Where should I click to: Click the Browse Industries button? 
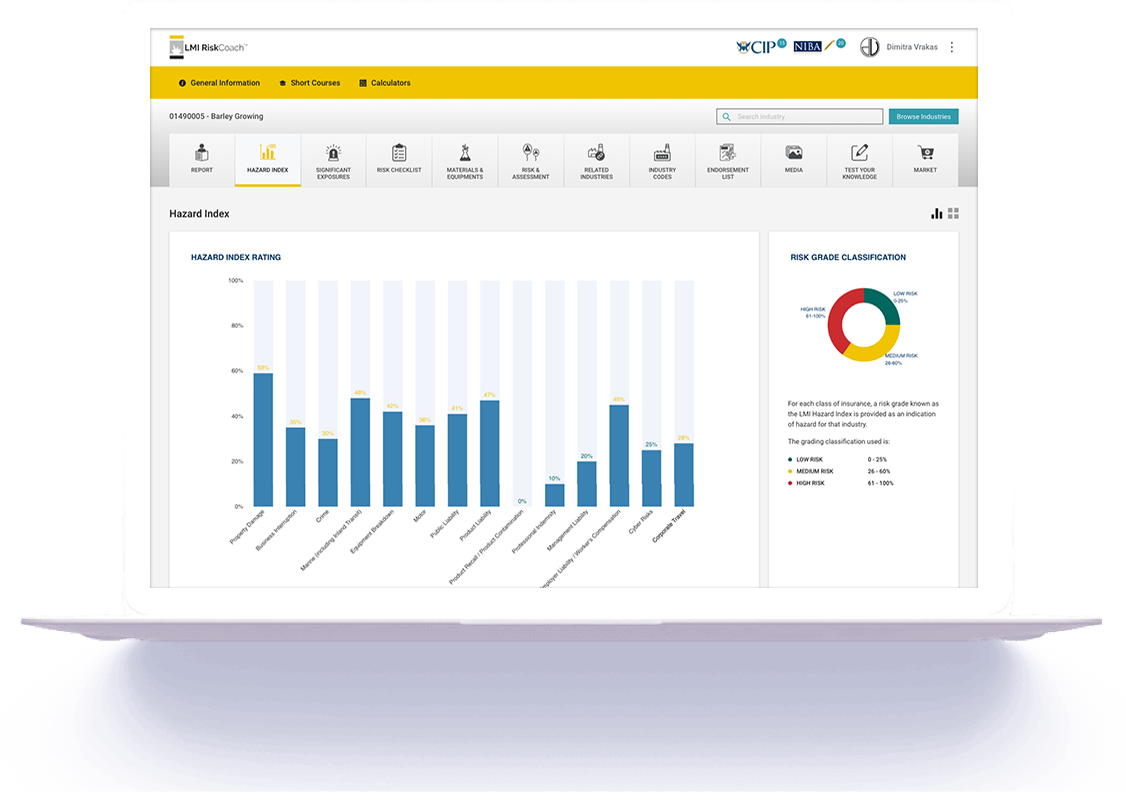[922, 116]
